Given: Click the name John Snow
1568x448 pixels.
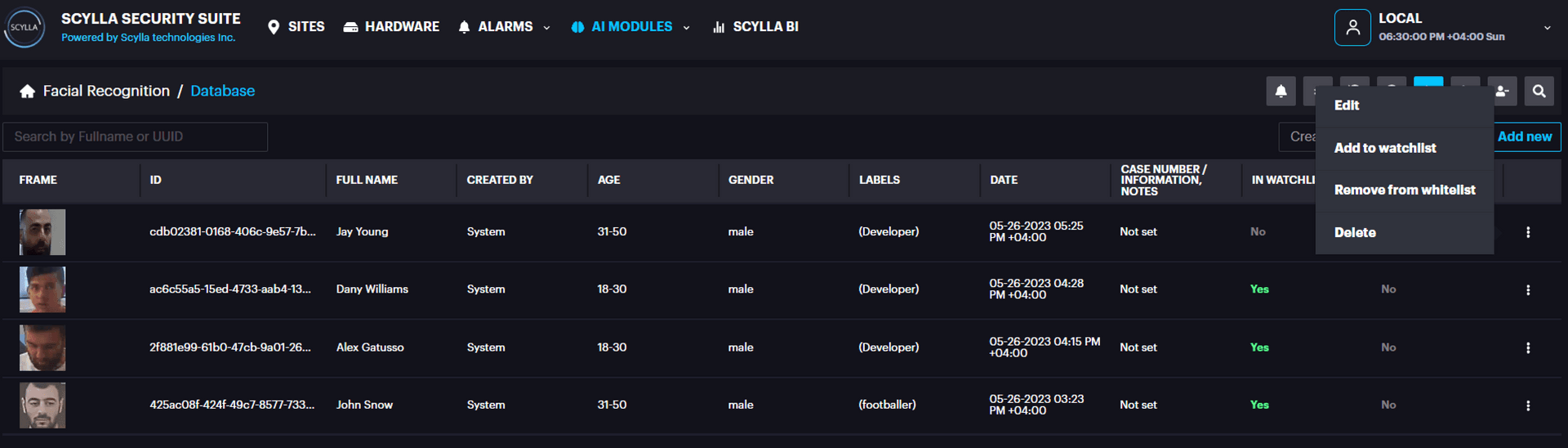Looking at the screenshot, I should tap(364, 405).
